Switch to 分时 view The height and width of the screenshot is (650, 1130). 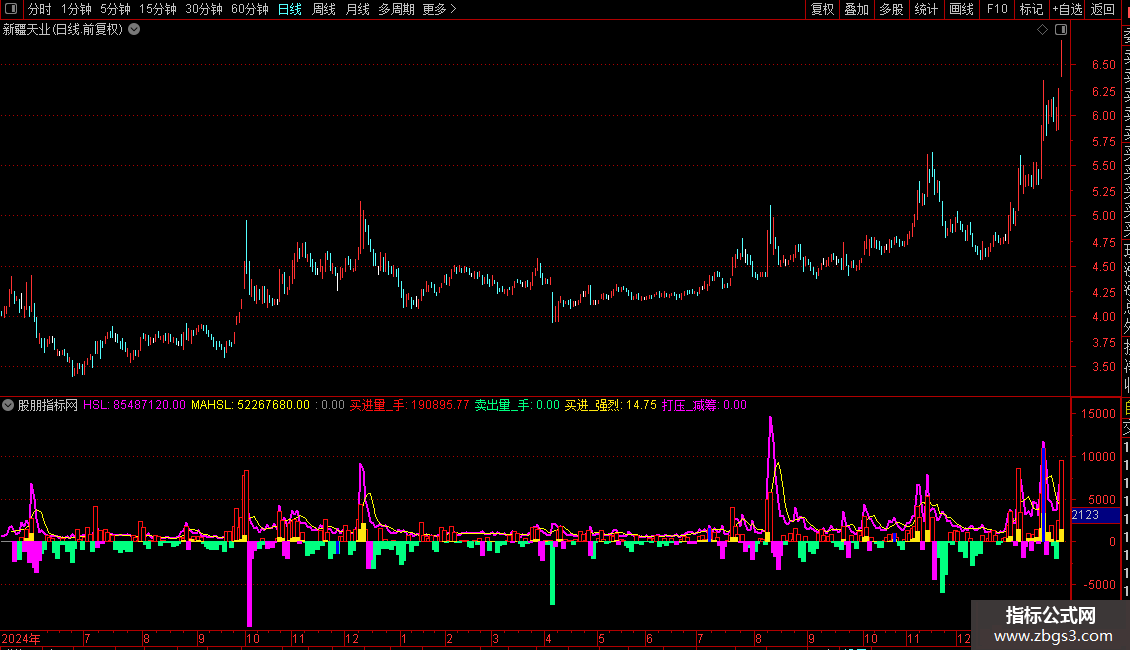[x=40, y=9]
